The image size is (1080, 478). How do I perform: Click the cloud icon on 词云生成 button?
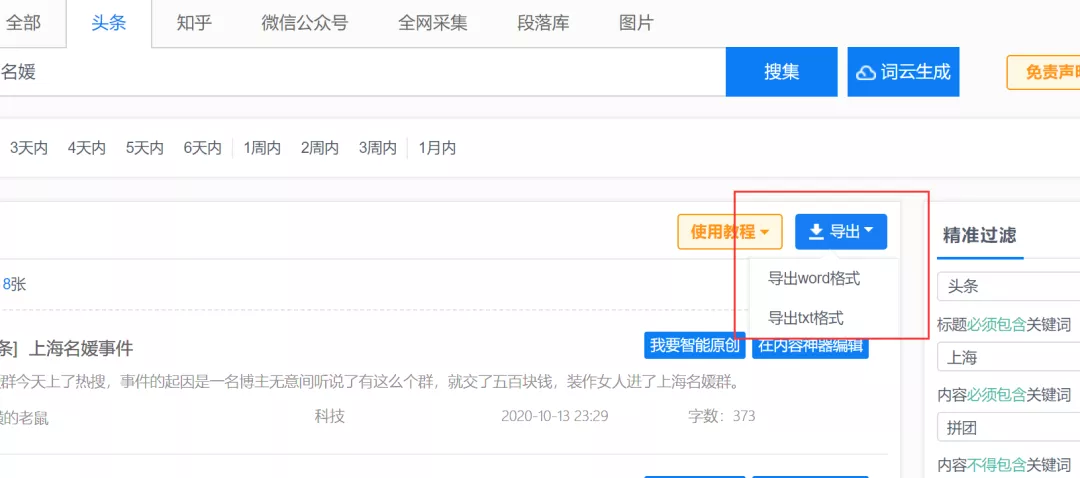(866, 72)
